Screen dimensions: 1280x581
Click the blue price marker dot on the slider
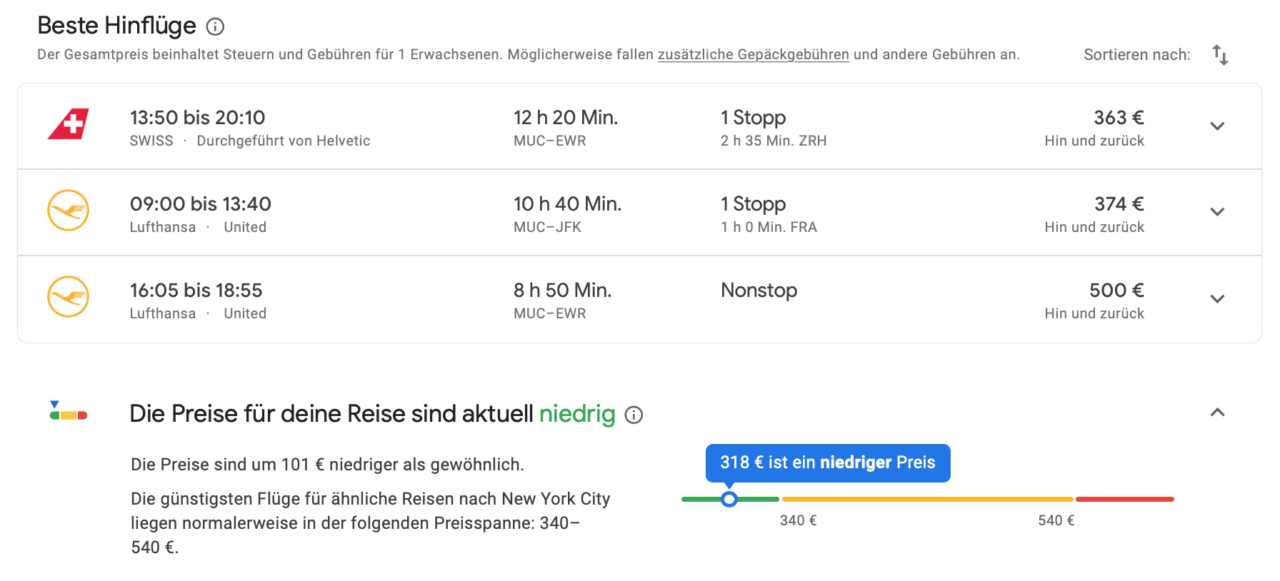[730, 497]
